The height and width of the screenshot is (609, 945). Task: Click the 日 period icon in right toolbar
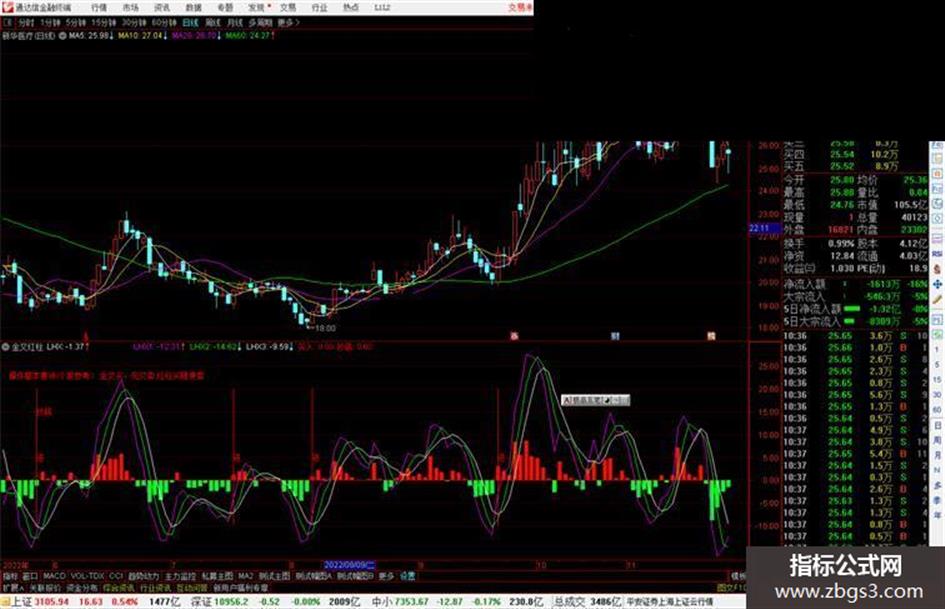point(937,425)
